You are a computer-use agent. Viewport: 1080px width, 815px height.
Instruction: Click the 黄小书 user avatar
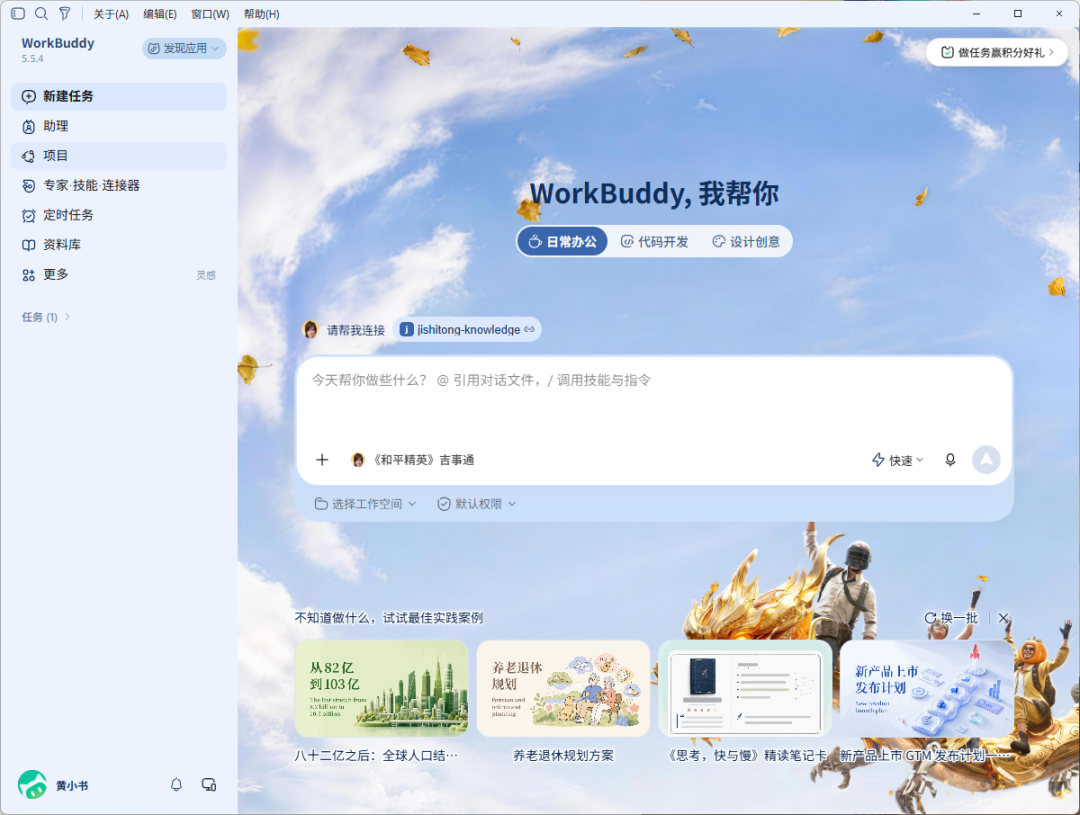[32, 785]
